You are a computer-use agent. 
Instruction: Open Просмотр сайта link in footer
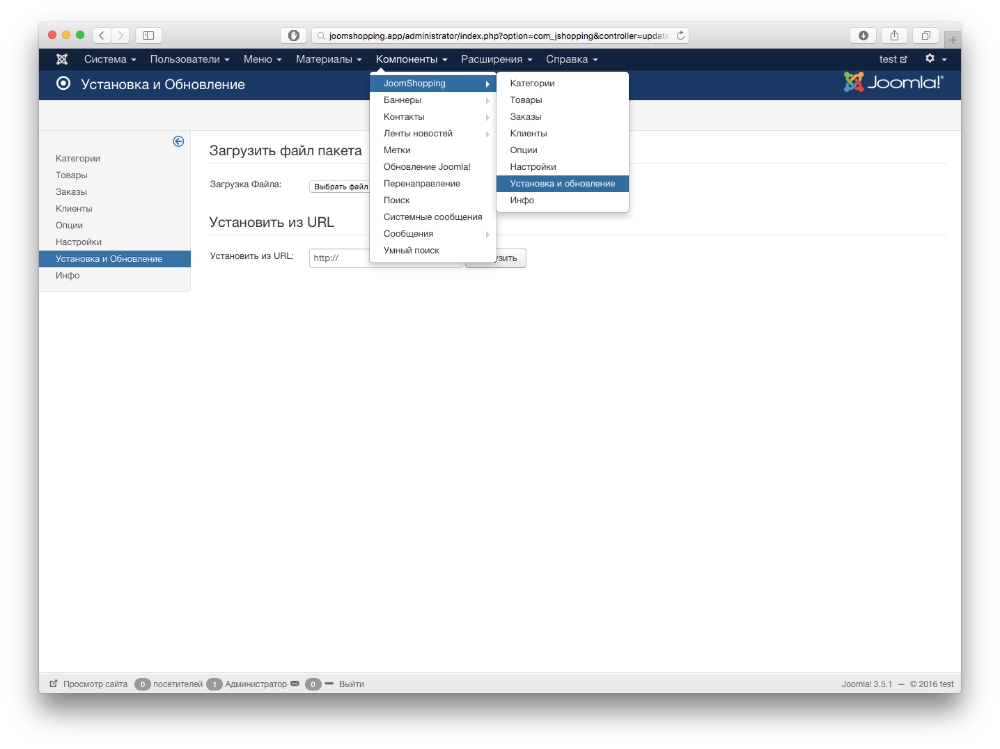tap(94, 684)
